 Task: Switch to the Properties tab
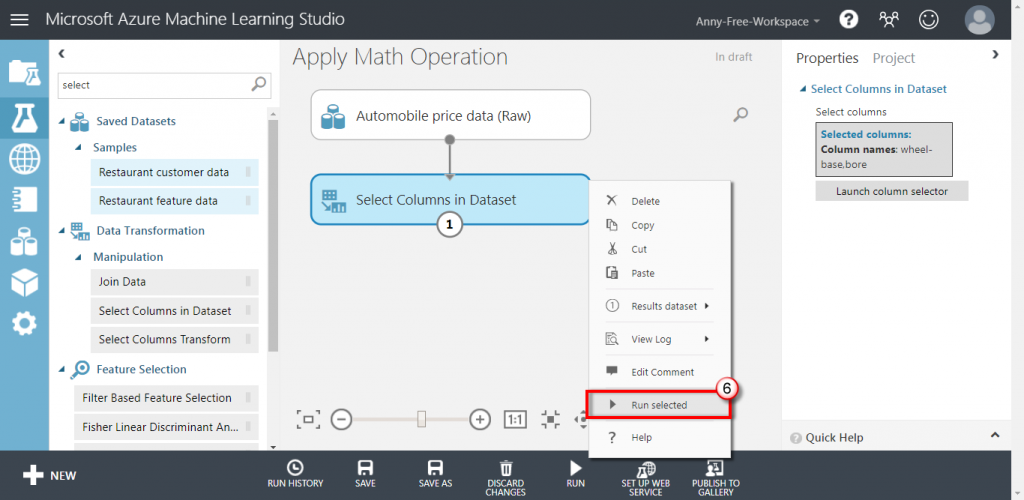tap(827, 58)
